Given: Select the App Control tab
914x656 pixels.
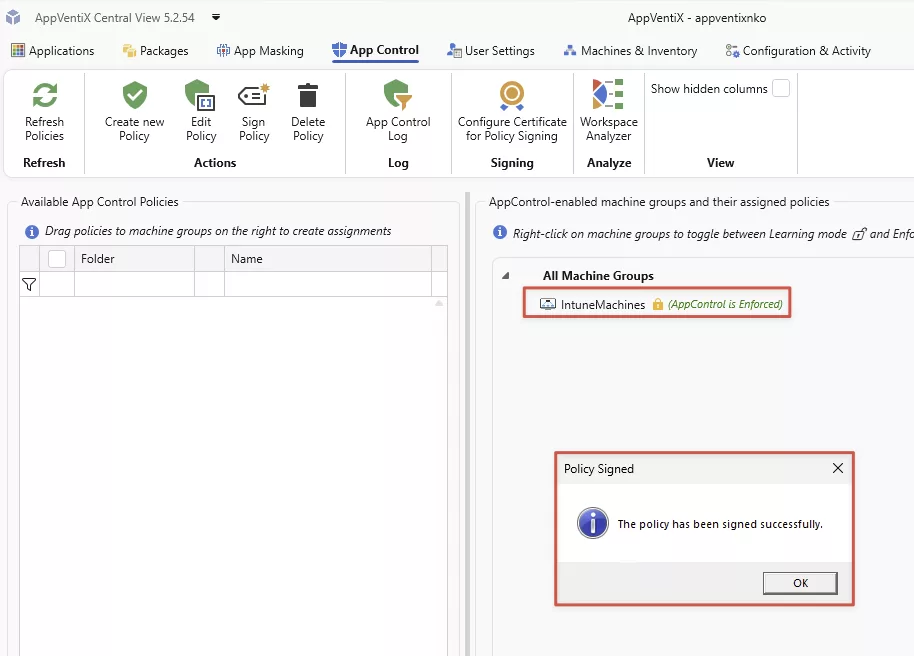Looking at the screenshot, I should tap(375, 50).
